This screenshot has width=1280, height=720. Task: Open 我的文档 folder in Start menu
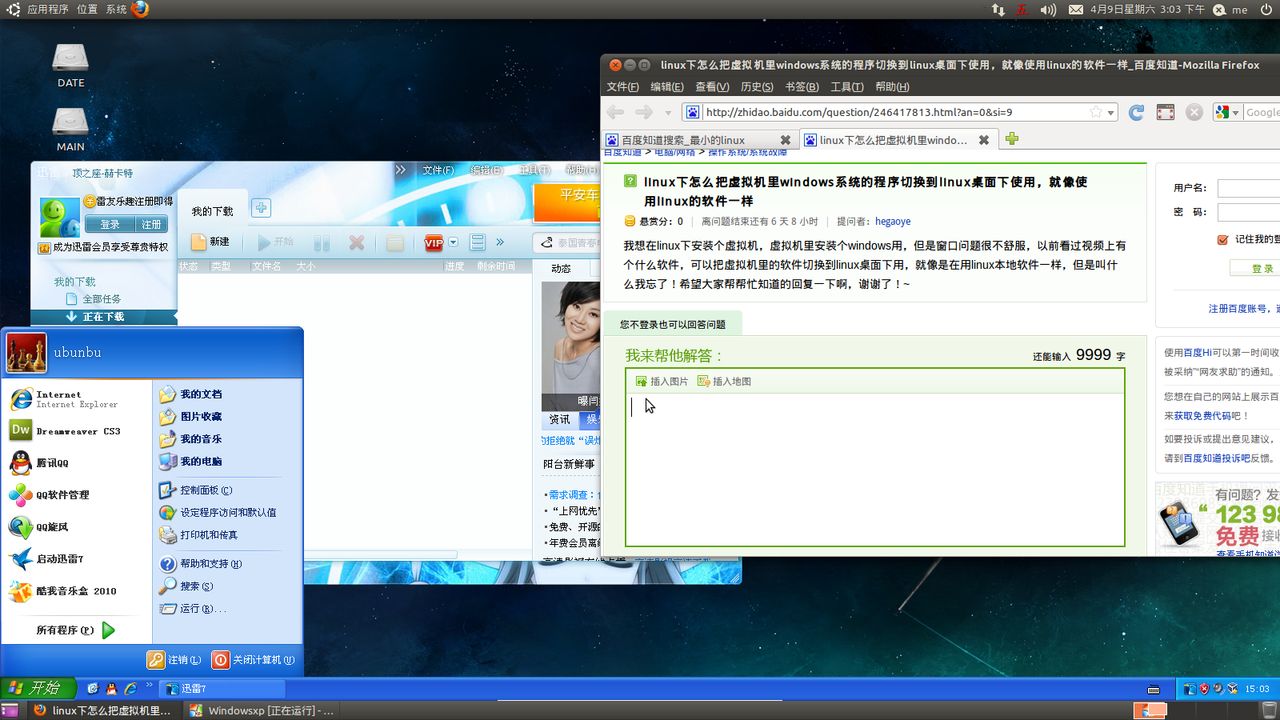click(x=192, y=394)
